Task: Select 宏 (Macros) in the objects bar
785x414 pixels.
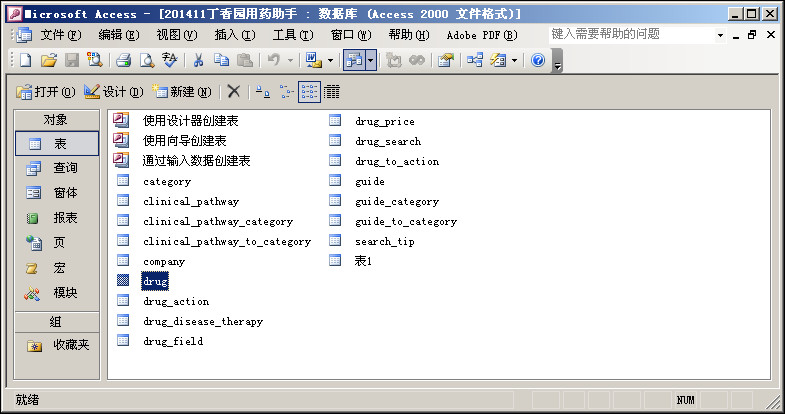Action: (x=57, y=268)
